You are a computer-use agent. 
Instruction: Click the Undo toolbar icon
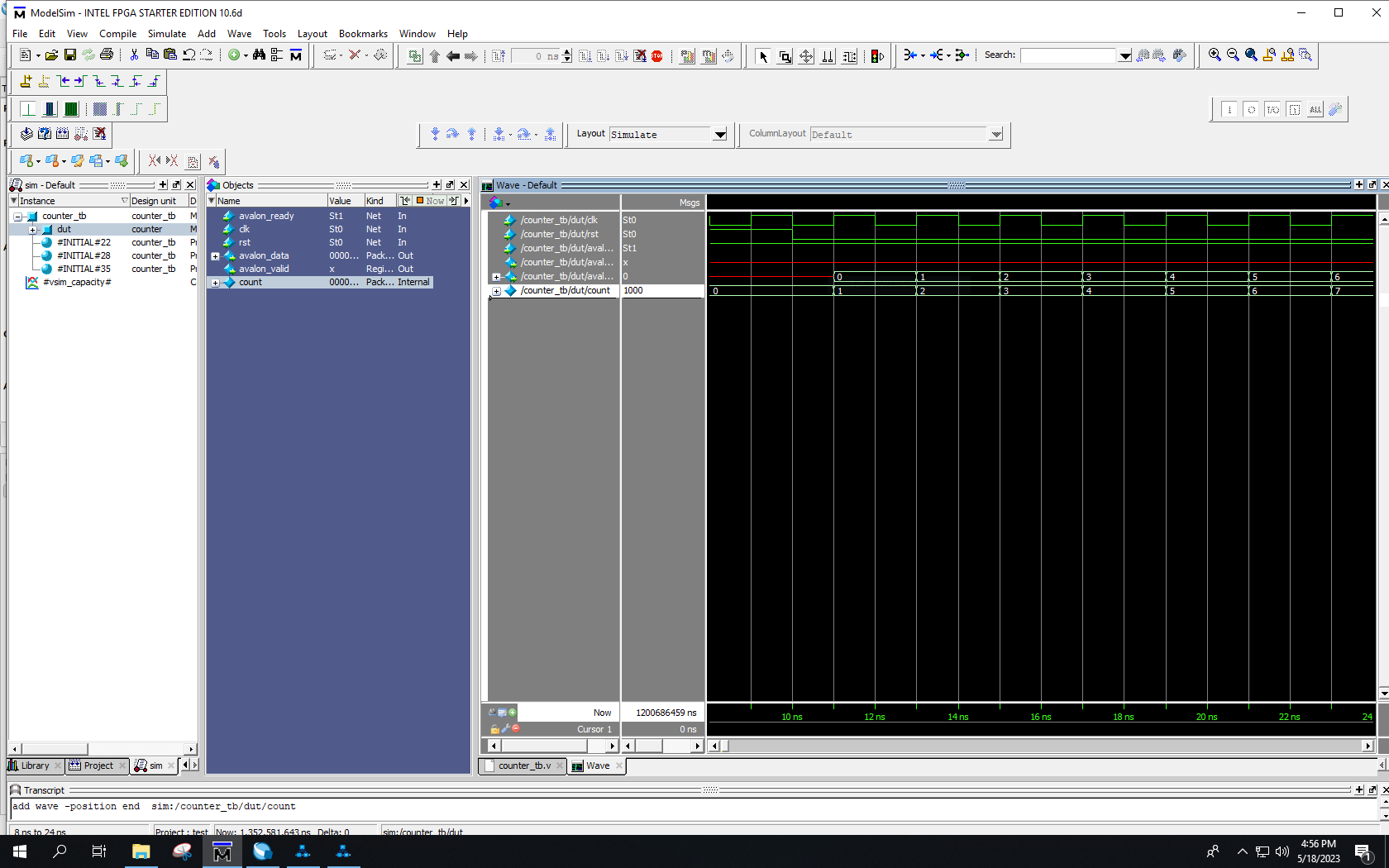point(189,55)
